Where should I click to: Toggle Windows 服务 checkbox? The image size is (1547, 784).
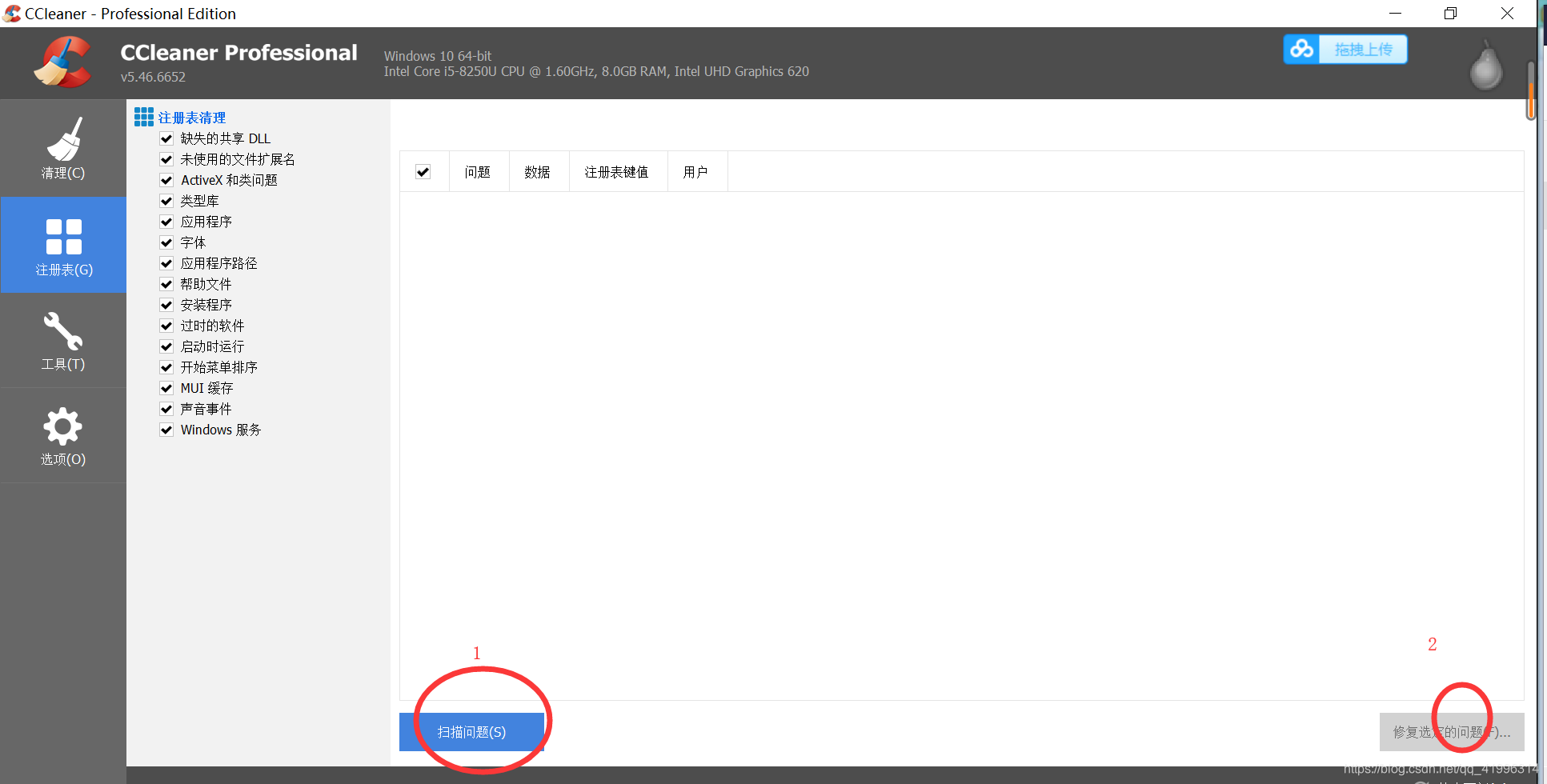pyautogui.click(x=166, y=430)
